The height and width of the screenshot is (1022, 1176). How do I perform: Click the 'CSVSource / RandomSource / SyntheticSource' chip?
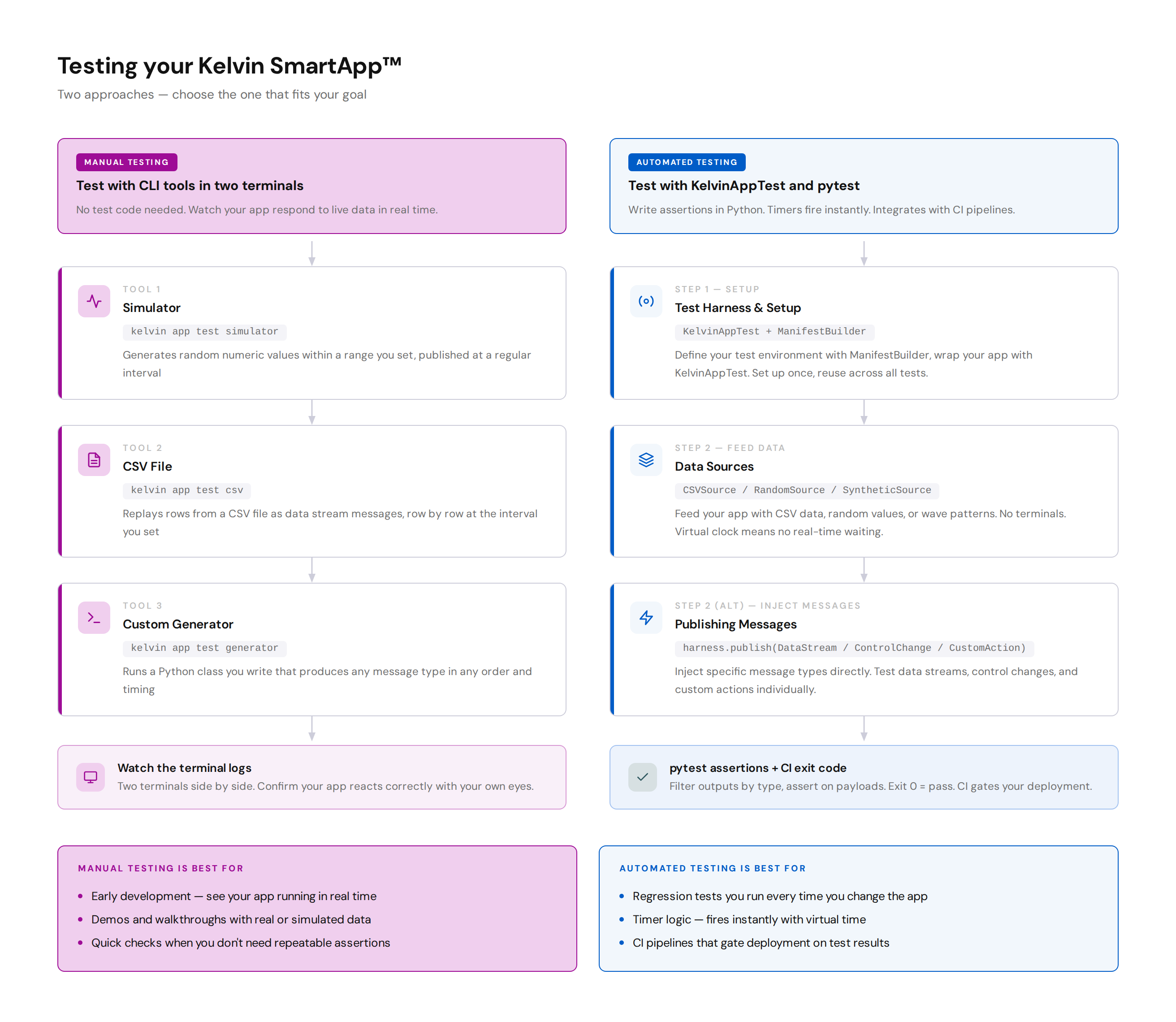pos(807,490)
